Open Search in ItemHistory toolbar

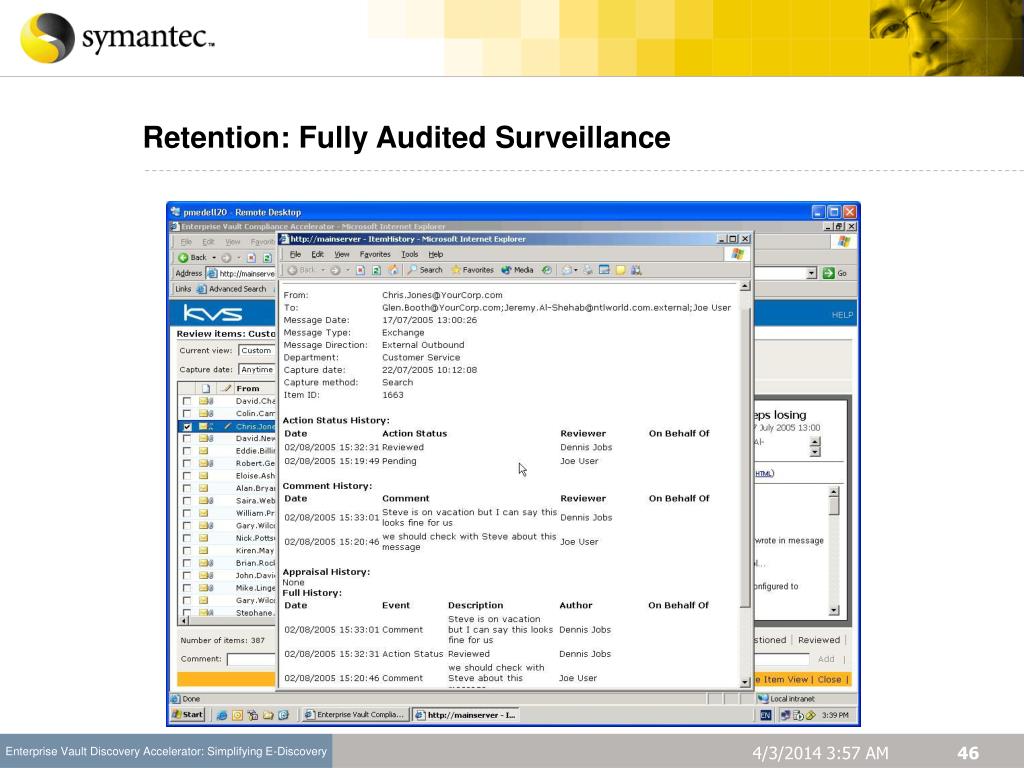point(424,270)
